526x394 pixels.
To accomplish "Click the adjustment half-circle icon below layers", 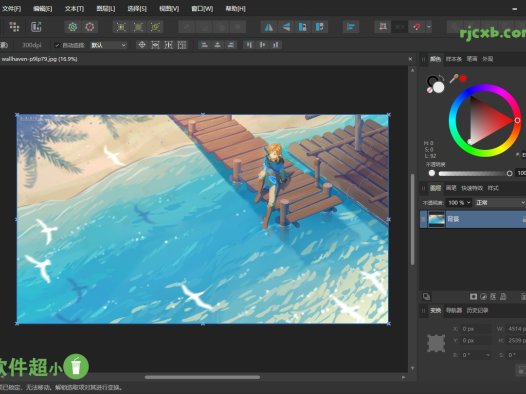I will (x=483, y=296).
